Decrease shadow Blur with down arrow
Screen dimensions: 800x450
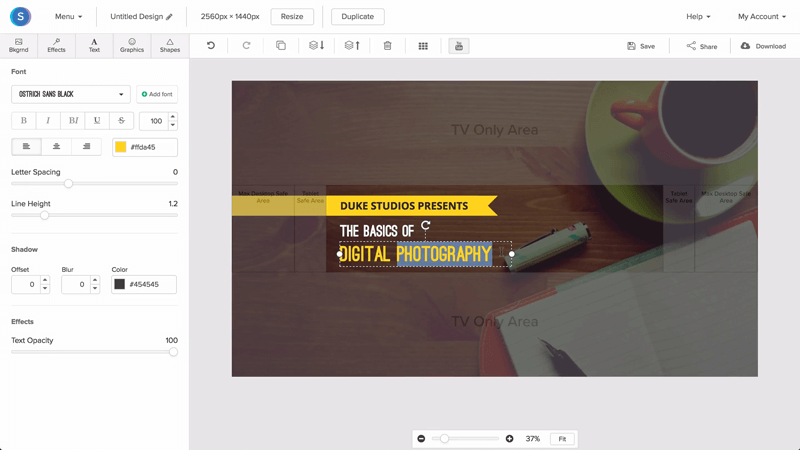pyautogui.click(x=95, y=289)
